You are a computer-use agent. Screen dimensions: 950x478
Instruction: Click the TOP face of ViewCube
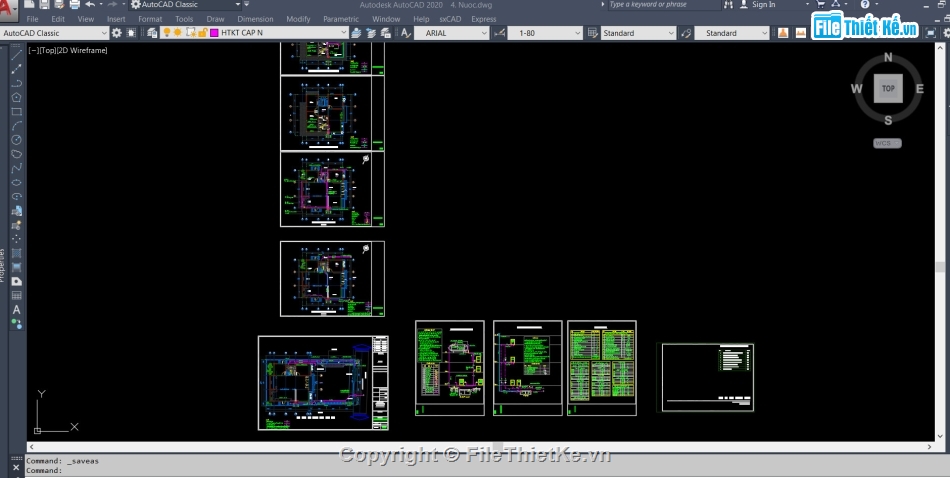888,88
